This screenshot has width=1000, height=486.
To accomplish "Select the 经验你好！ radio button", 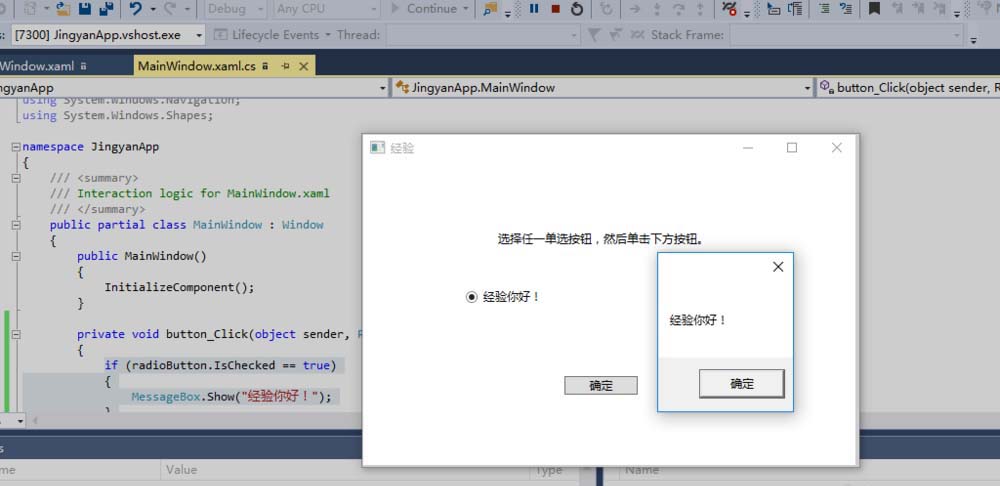I will point(472,297).
